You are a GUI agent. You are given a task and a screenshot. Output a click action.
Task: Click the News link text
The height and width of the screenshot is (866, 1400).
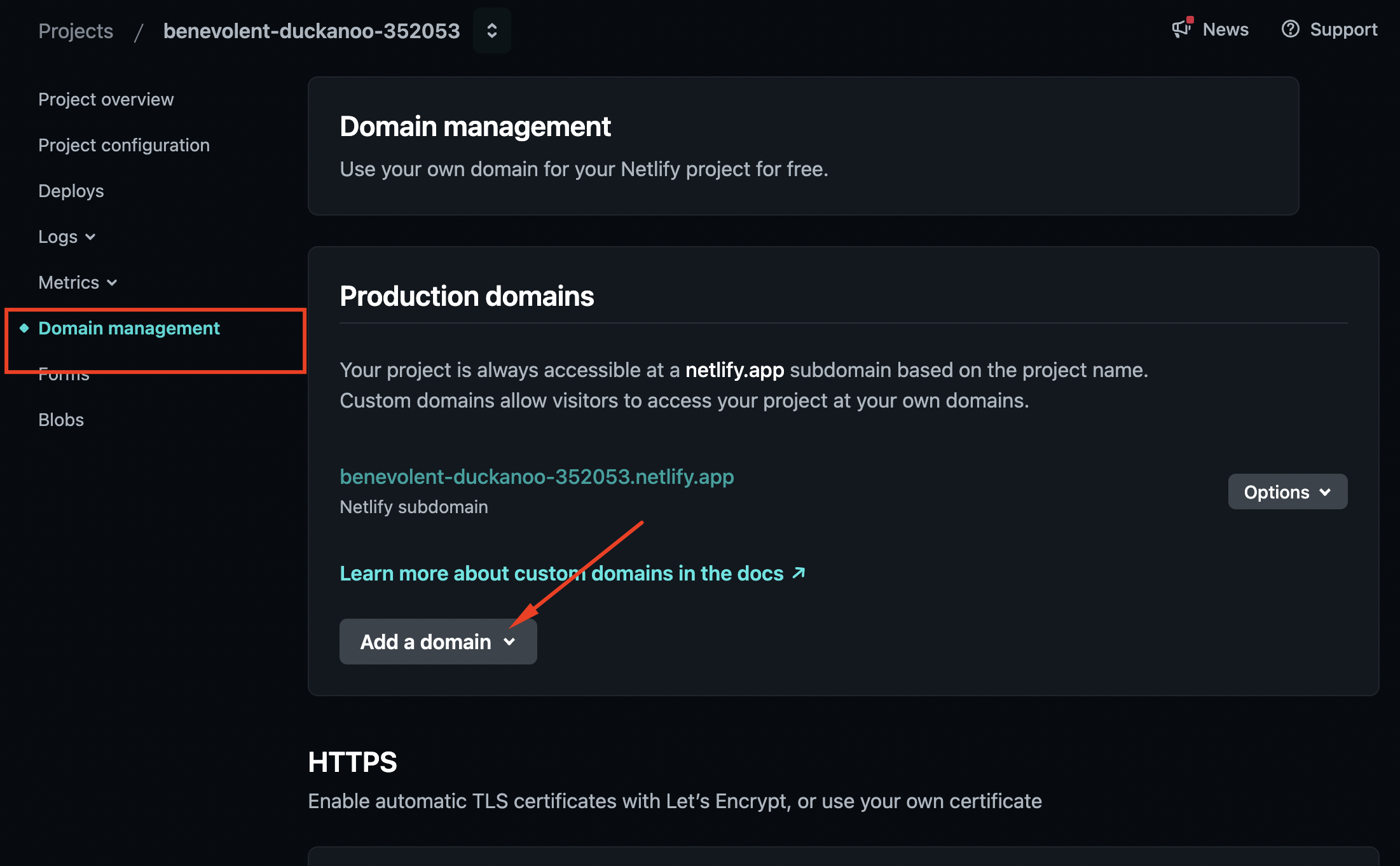tap(1225, 29)
